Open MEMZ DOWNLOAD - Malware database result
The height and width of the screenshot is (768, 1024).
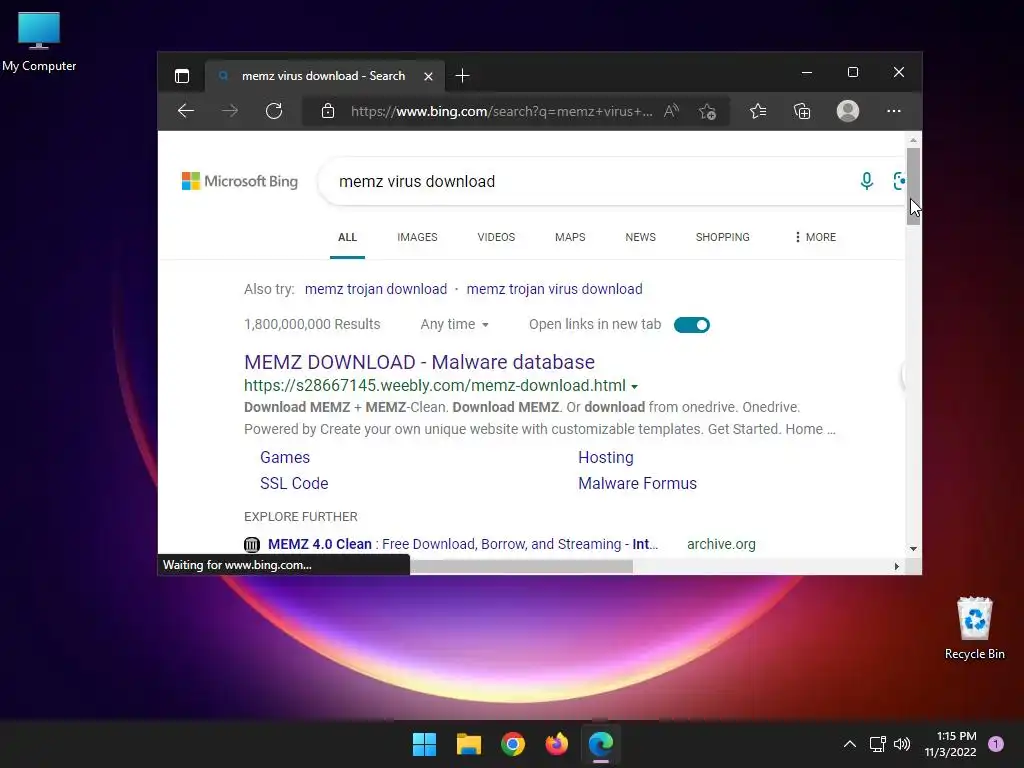419,362
